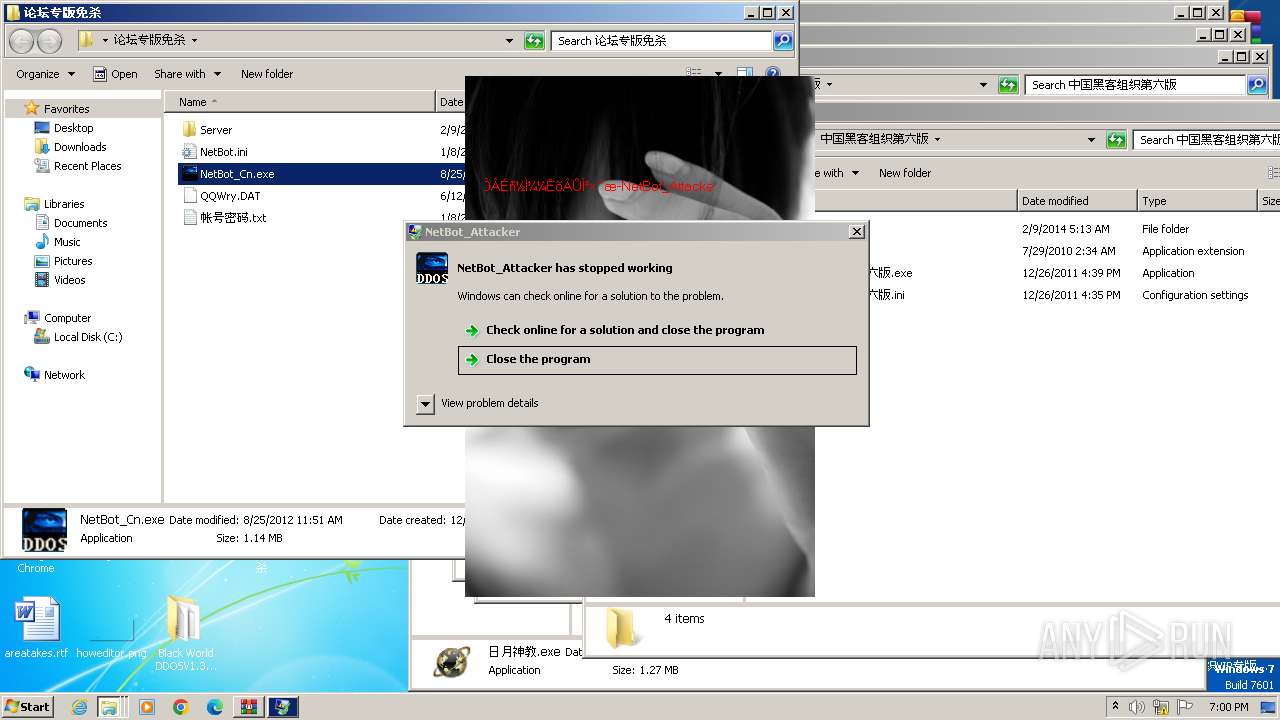Open Videos library
Screen dimensions: 1280x720
[69, 280]
